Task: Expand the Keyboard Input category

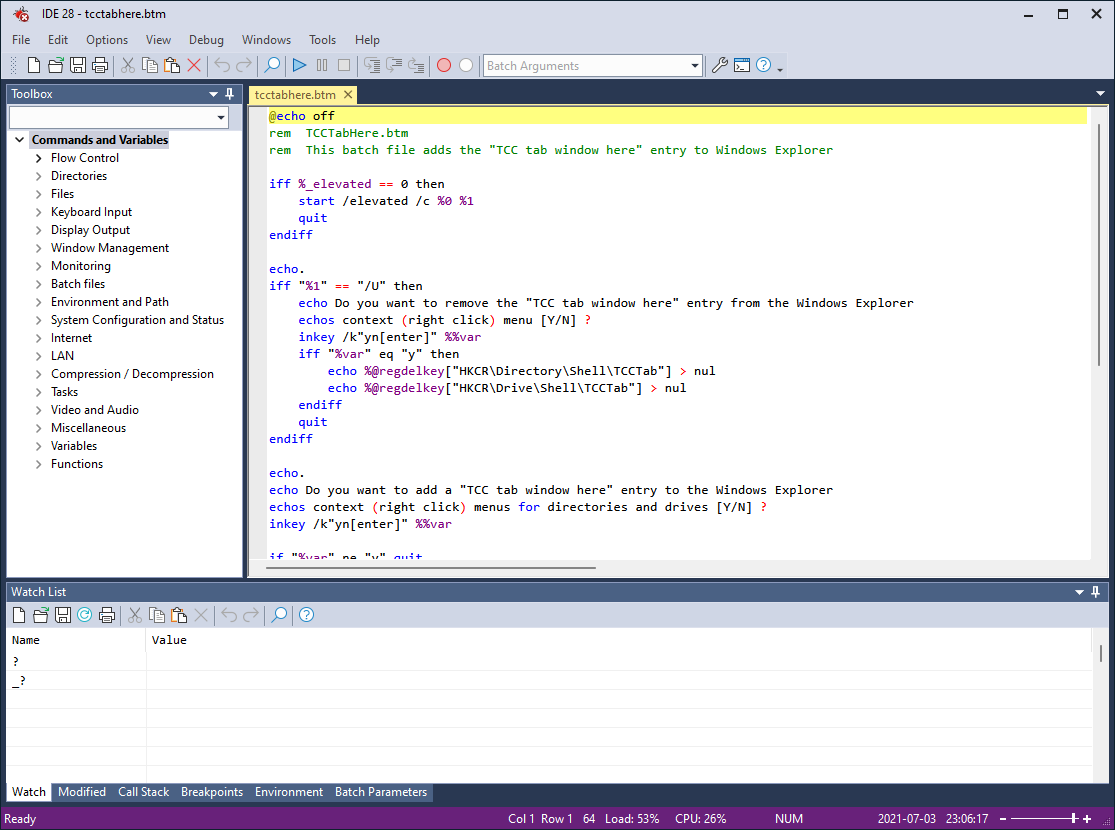Action: (38, 212)
